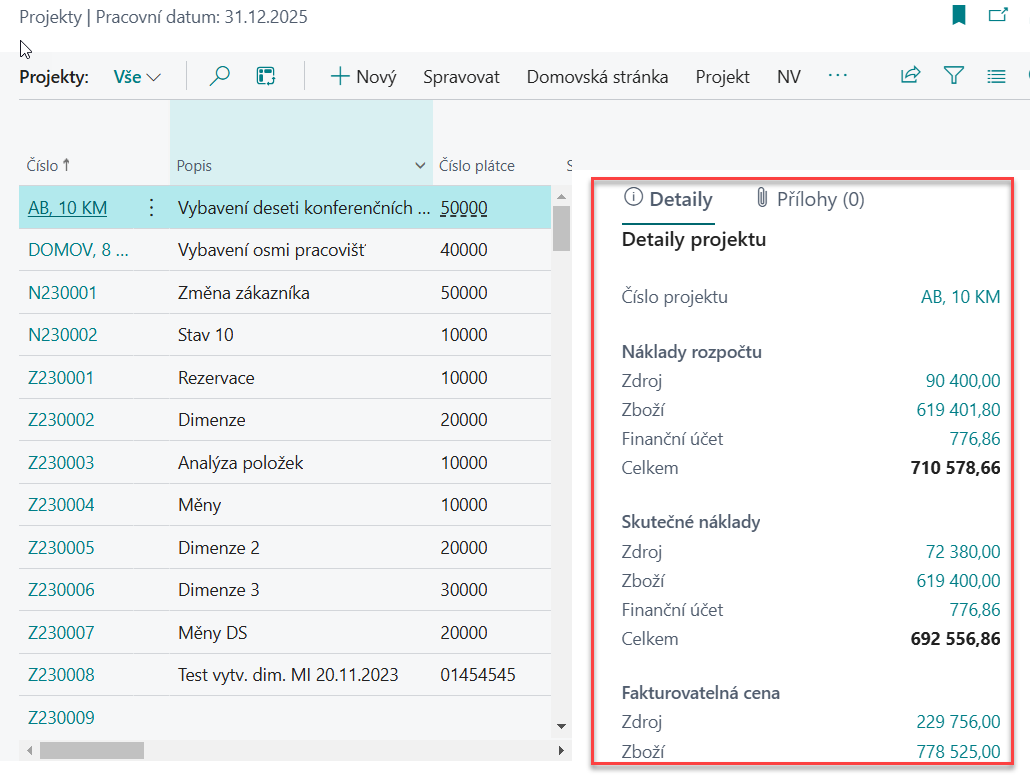Click Skutečné náklady Celkem value 692 556,86

tap(955, 639)
